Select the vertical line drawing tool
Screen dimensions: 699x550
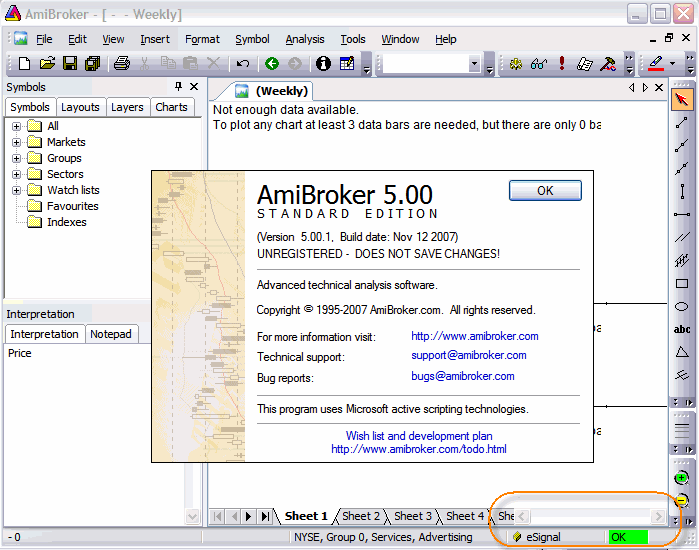click(x=683, y=192)
